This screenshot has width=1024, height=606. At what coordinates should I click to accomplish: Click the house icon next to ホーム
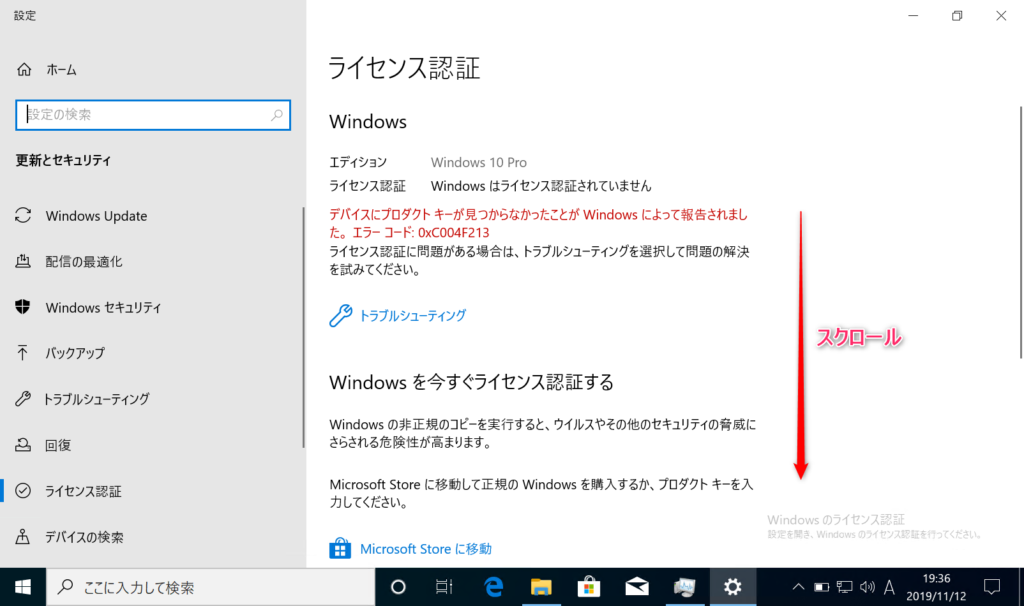tap(24, 69)
